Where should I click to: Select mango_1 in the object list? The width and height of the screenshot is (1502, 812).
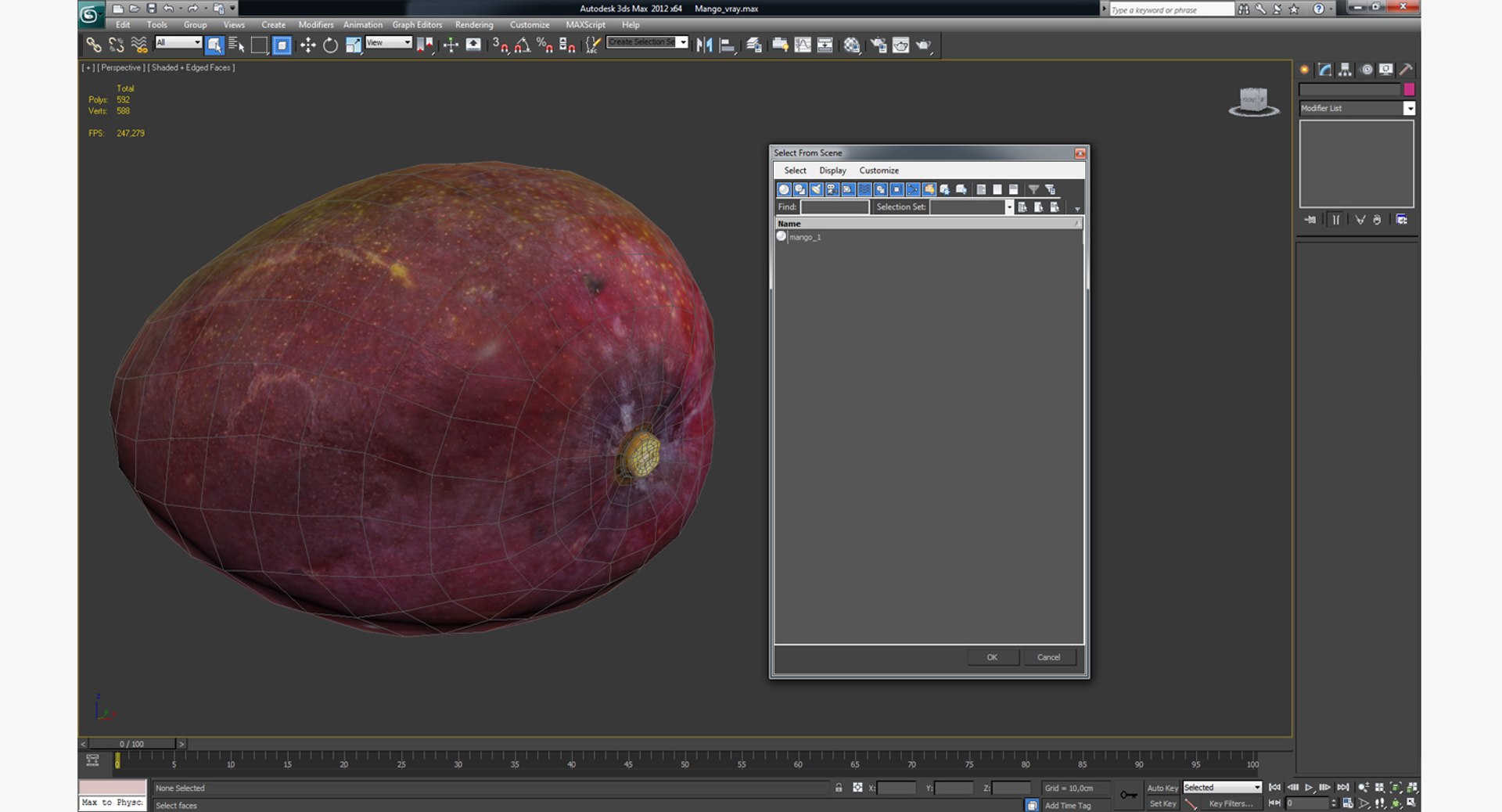click(805, 237)
